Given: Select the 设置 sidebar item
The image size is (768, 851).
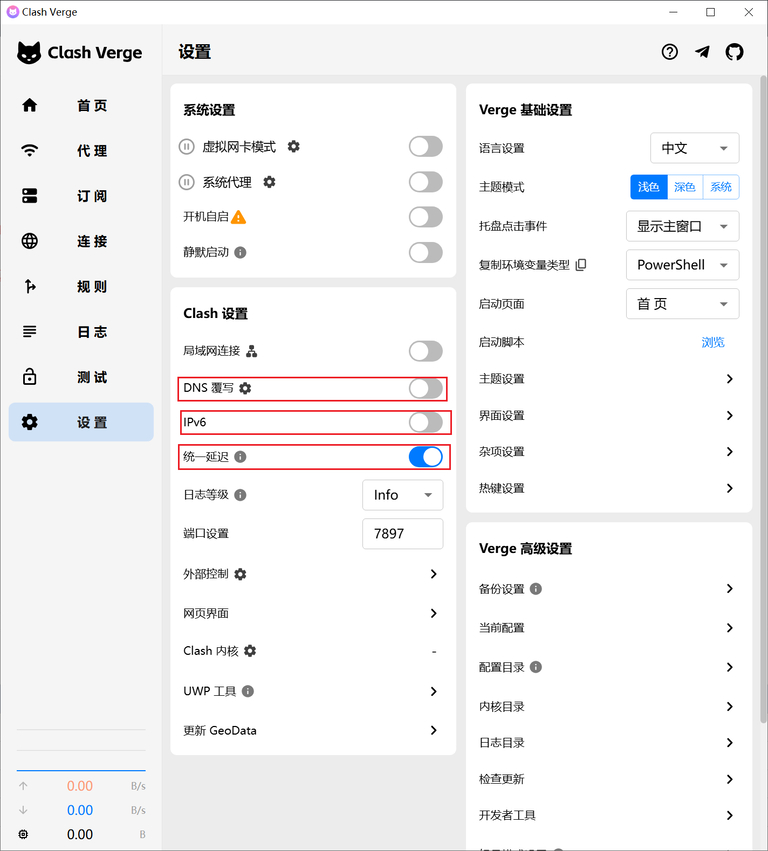Looking at the screenshot, I should coord(81,422).
